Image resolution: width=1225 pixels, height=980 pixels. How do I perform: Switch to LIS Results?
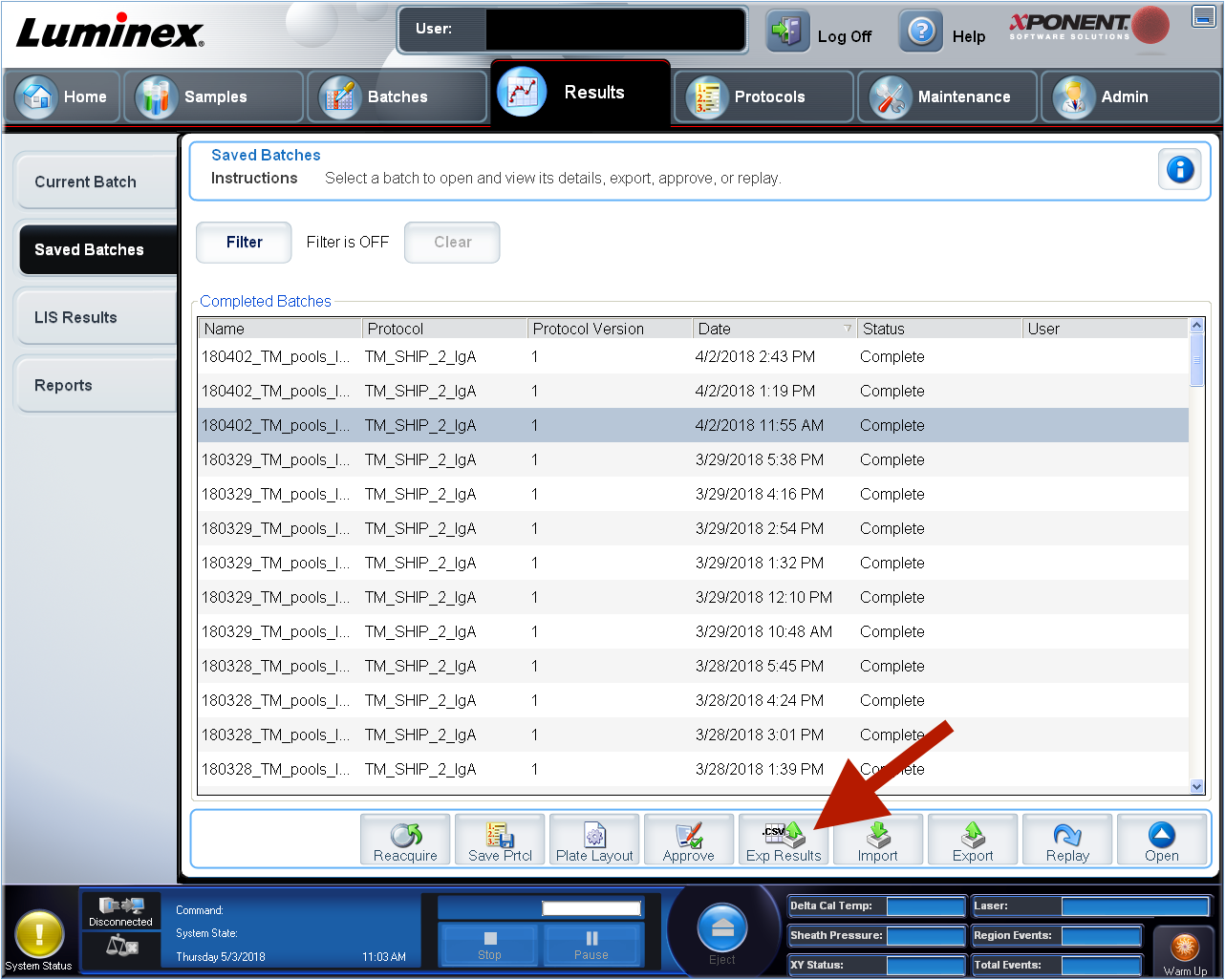pyautogui.click(x=75, y=316)
